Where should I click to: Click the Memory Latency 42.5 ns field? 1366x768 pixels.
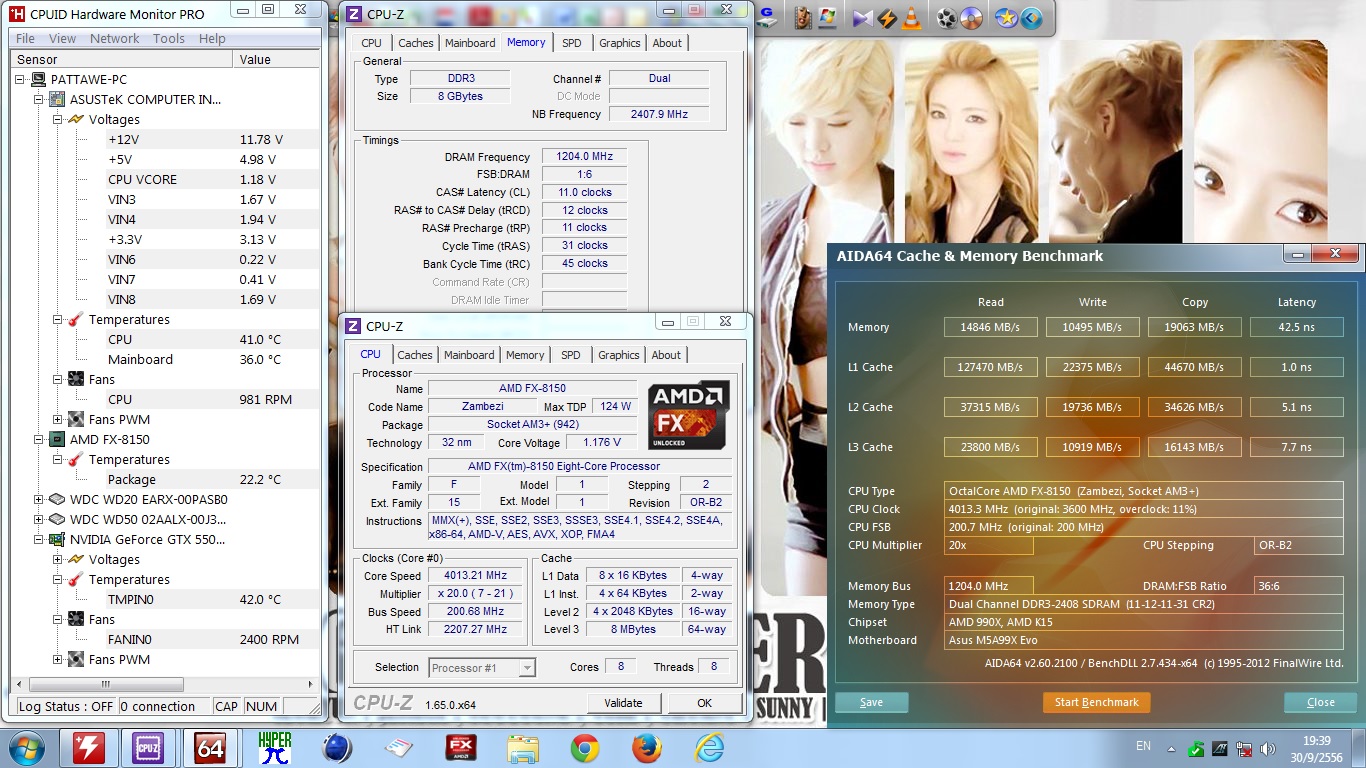pos(1296,327)
